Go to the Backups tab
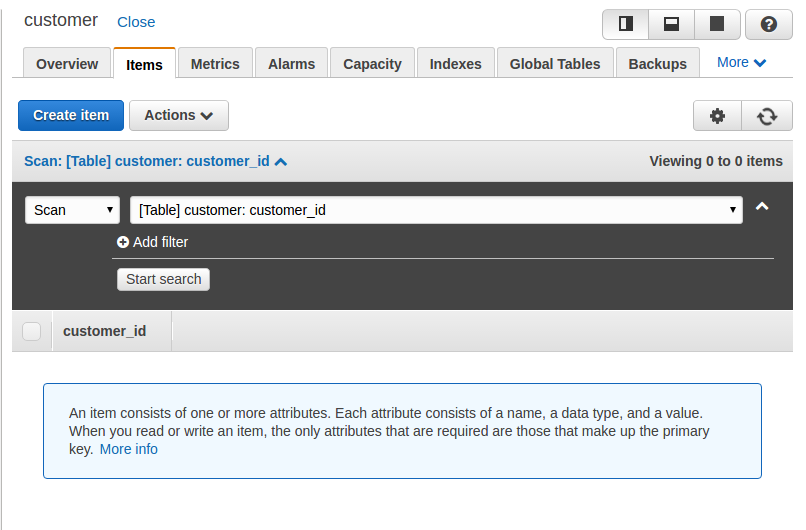 (657, 63)
